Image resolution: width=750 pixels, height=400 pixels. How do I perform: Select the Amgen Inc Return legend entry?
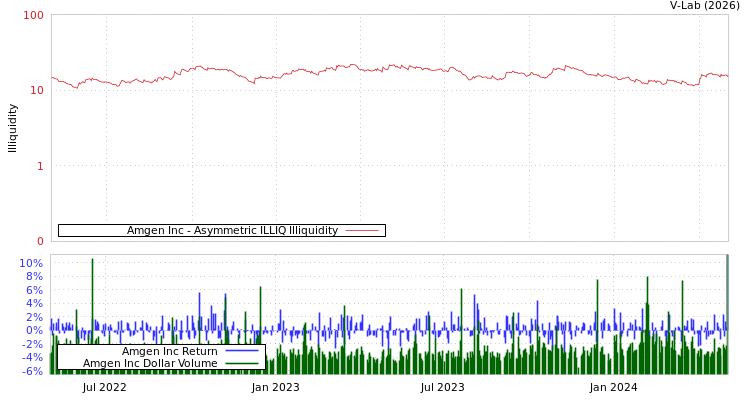pyautogui.click(x=169, y=351)
